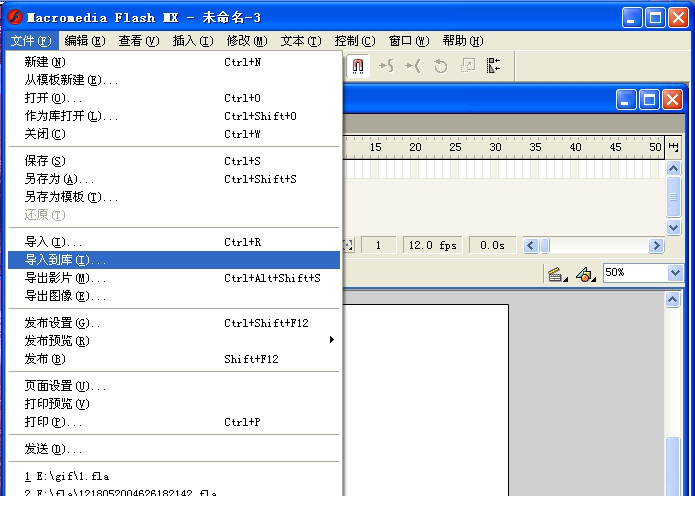The width and height of the screenshot is (695, 515).
Task: Choose Publish Settings (发布设置)
Action: [174, 323]
